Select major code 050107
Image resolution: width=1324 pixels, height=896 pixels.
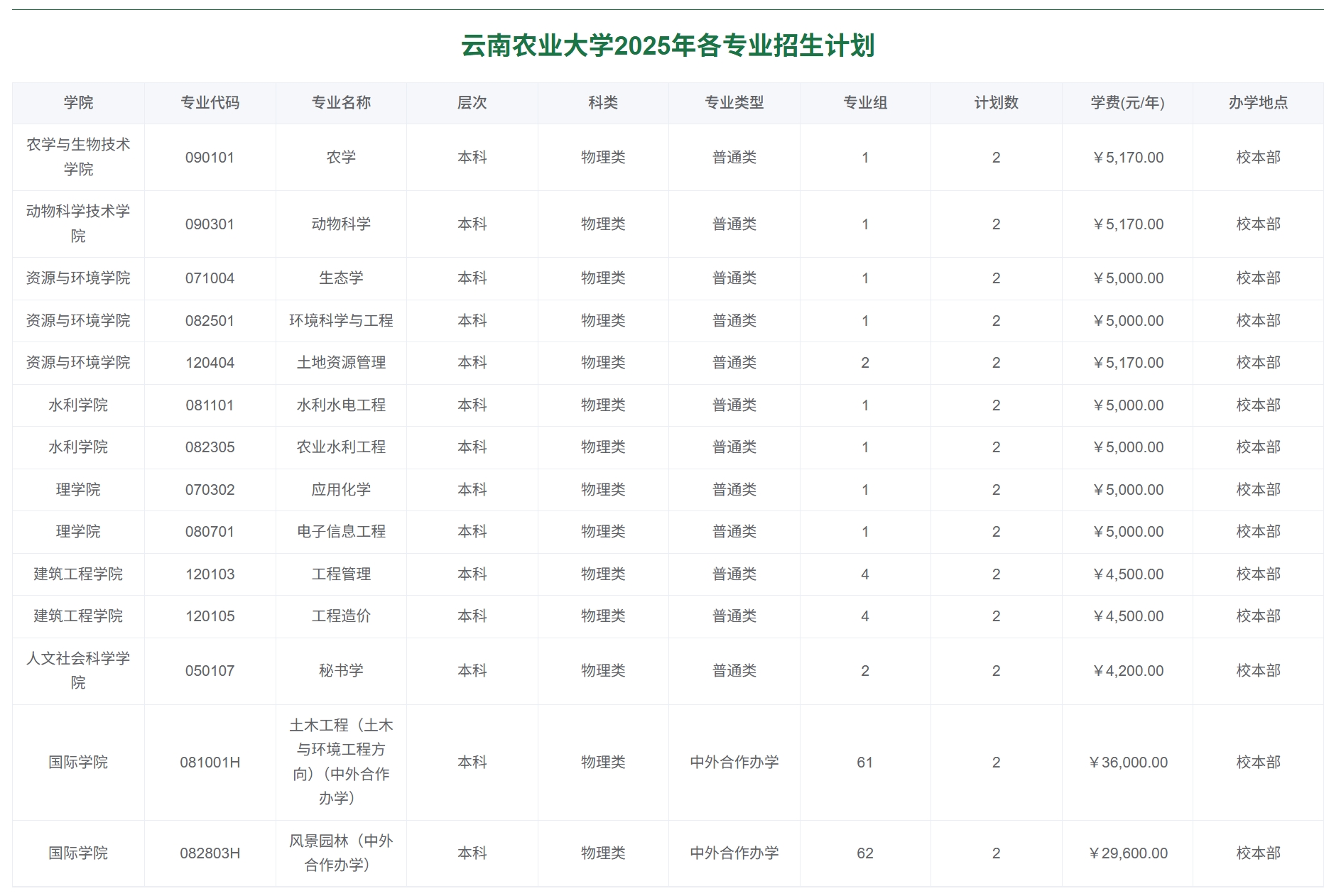(x=210, y=671)
